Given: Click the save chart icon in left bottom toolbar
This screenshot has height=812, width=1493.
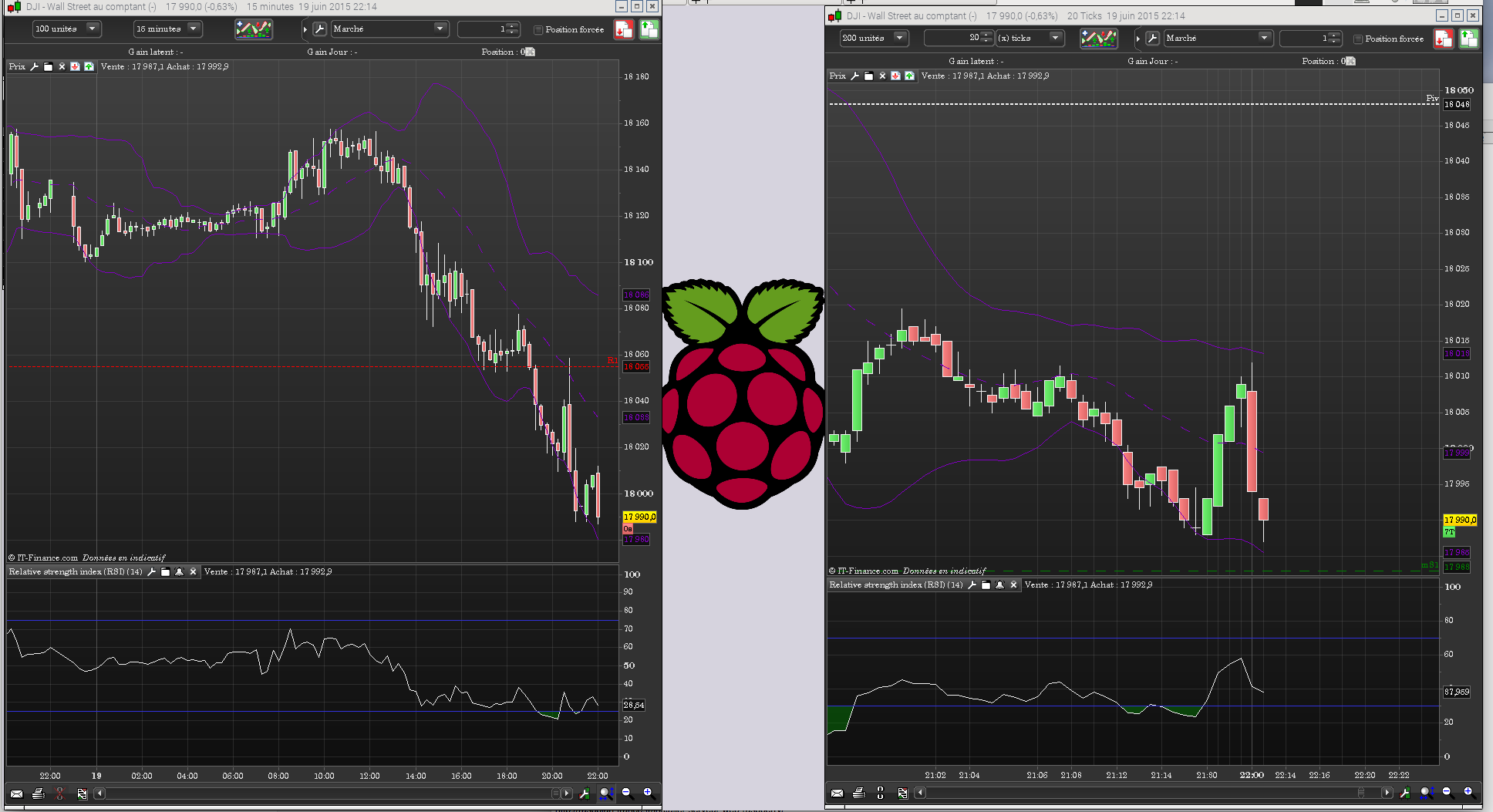Looking at the screenshot, I should [82, 793].
